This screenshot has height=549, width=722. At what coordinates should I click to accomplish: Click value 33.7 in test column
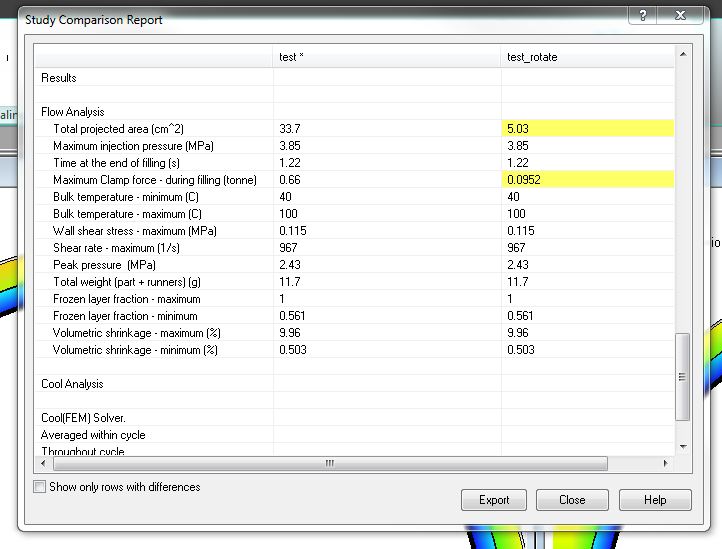pyautogui.click(x=290, y=129)
